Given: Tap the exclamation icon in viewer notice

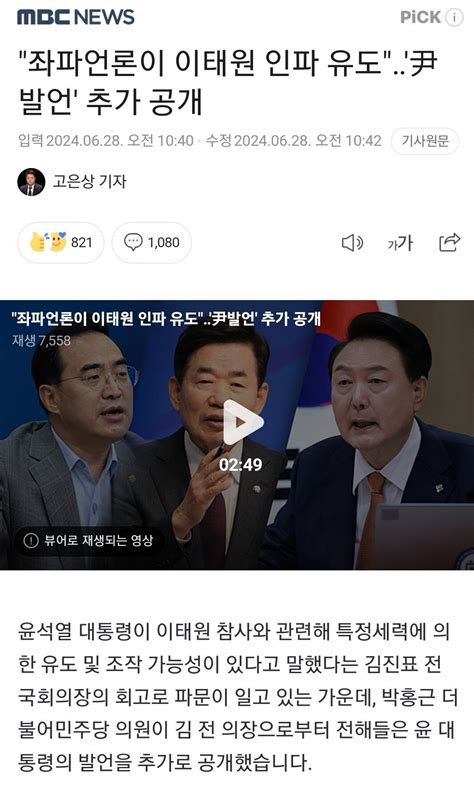Looking at the screenshot, I should coord(31,540).
